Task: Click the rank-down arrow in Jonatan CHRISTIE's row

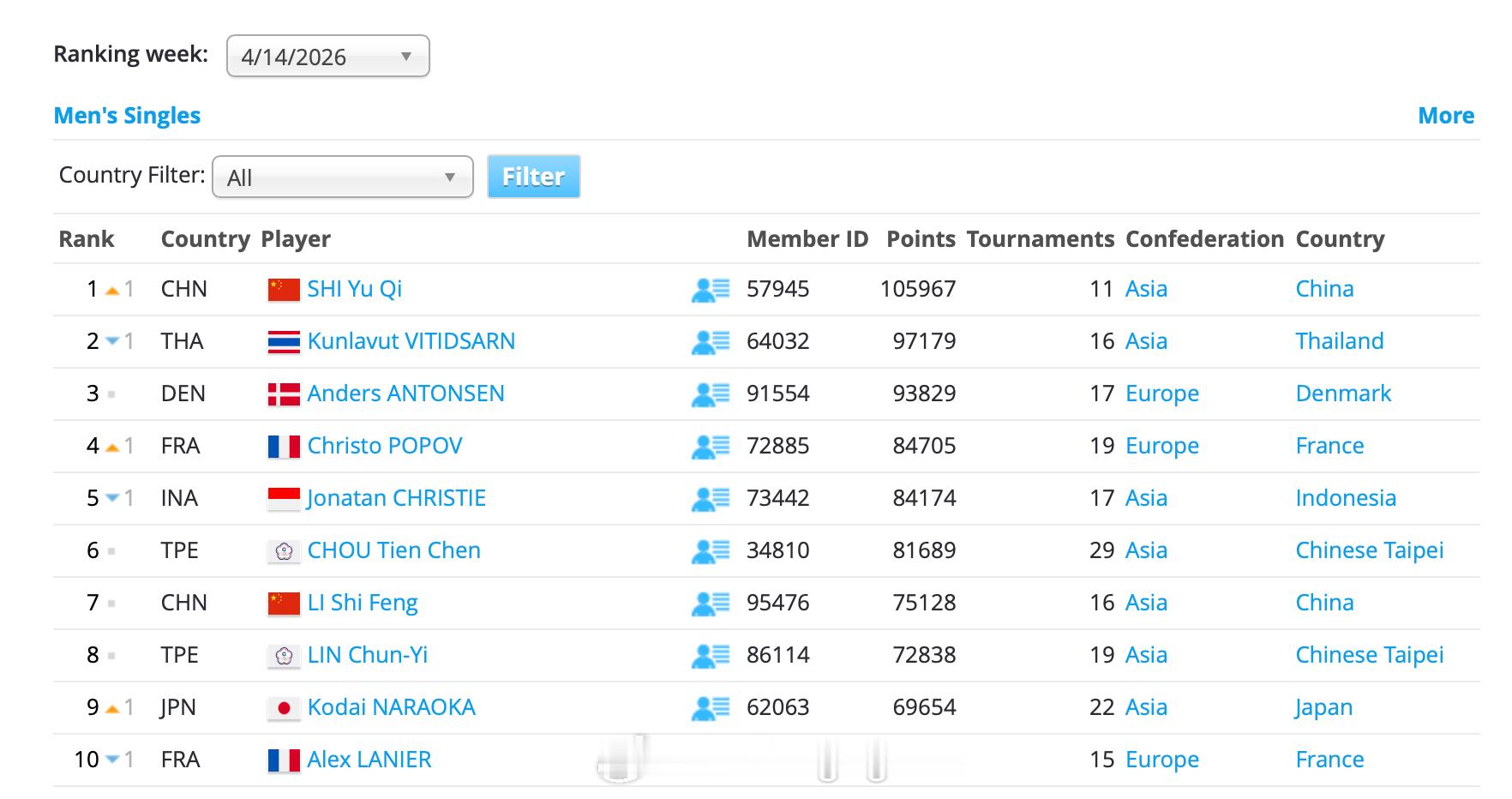Action: [111, 498]
